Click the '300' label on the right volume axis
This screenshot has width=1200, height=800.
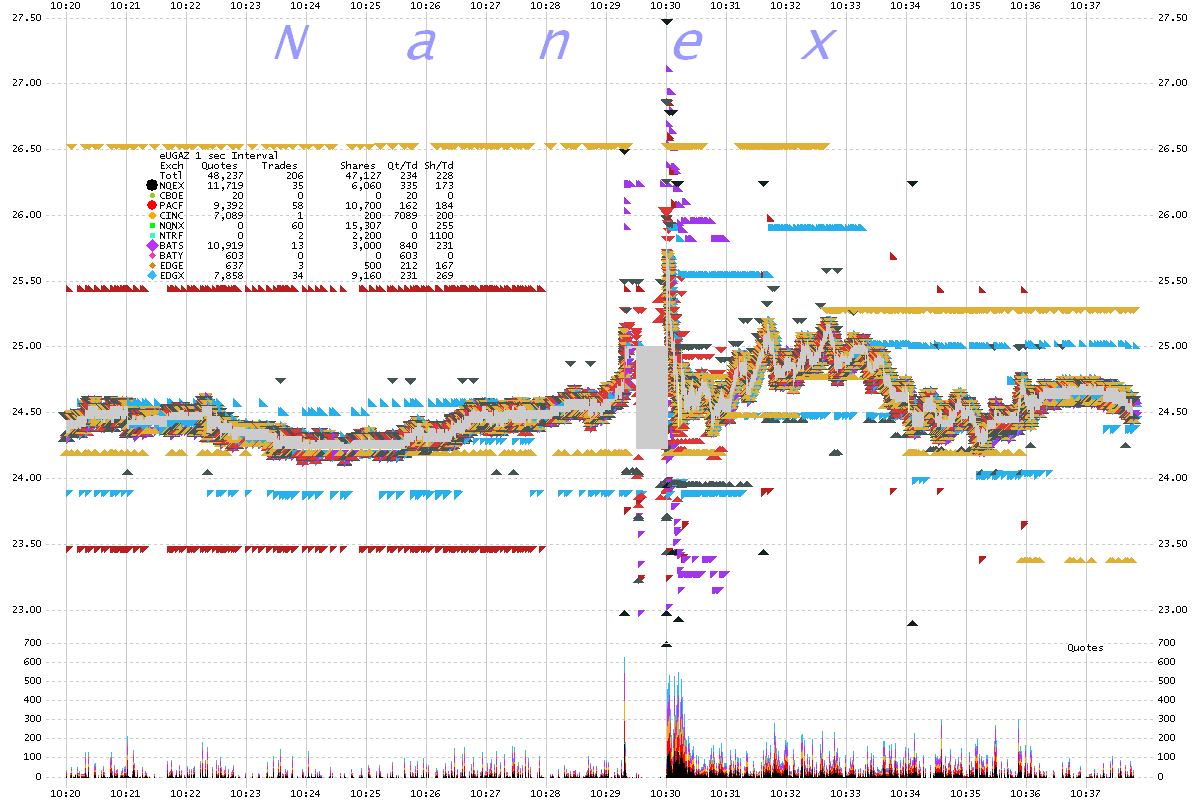pos(1165,720)
